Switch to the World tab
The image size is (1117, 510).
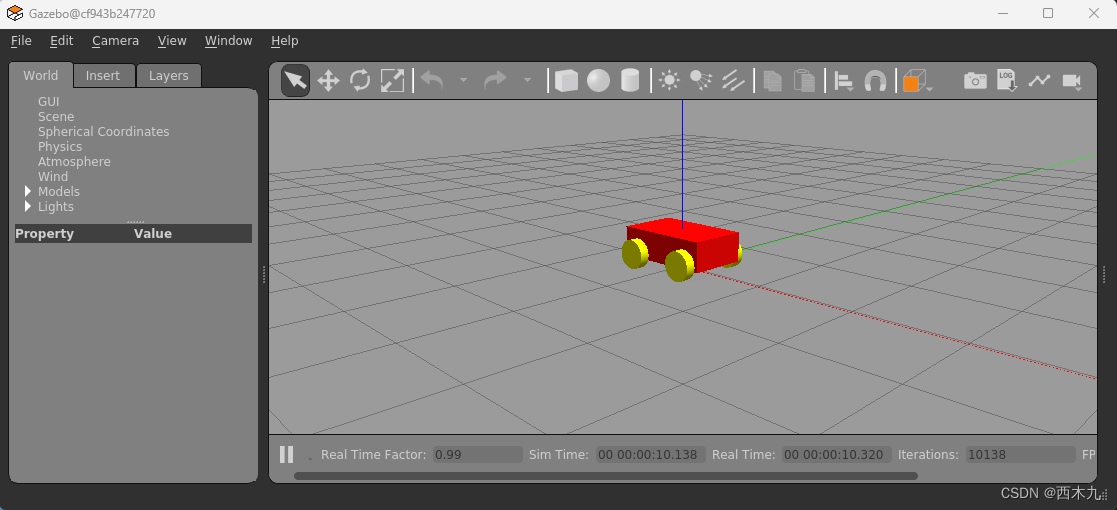click(41, 76)
